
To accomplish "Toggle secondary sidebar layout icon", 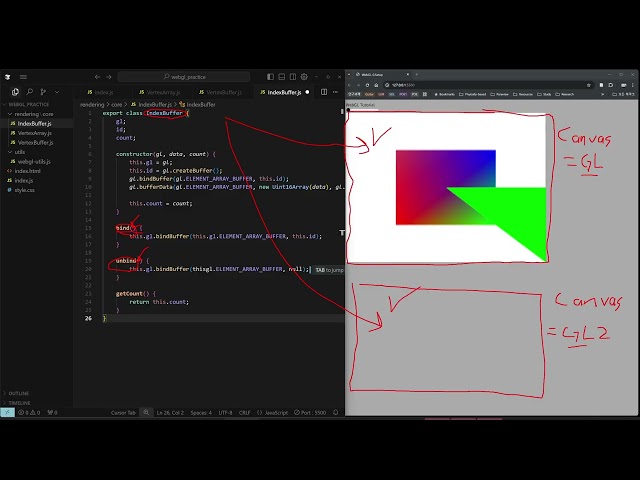I will click(293, 77).
